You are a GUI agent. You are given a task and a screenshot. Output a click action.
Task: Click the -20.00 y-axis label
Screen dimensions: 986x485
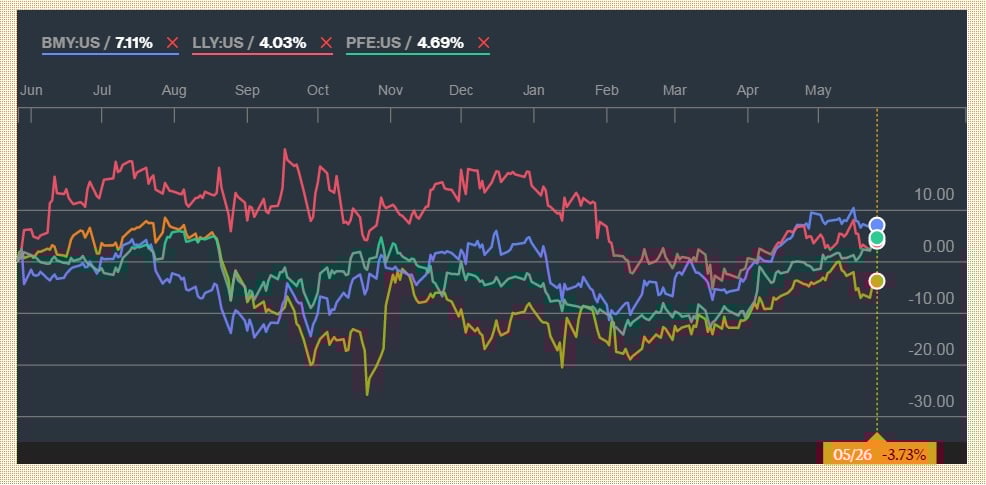coord(933,349)
